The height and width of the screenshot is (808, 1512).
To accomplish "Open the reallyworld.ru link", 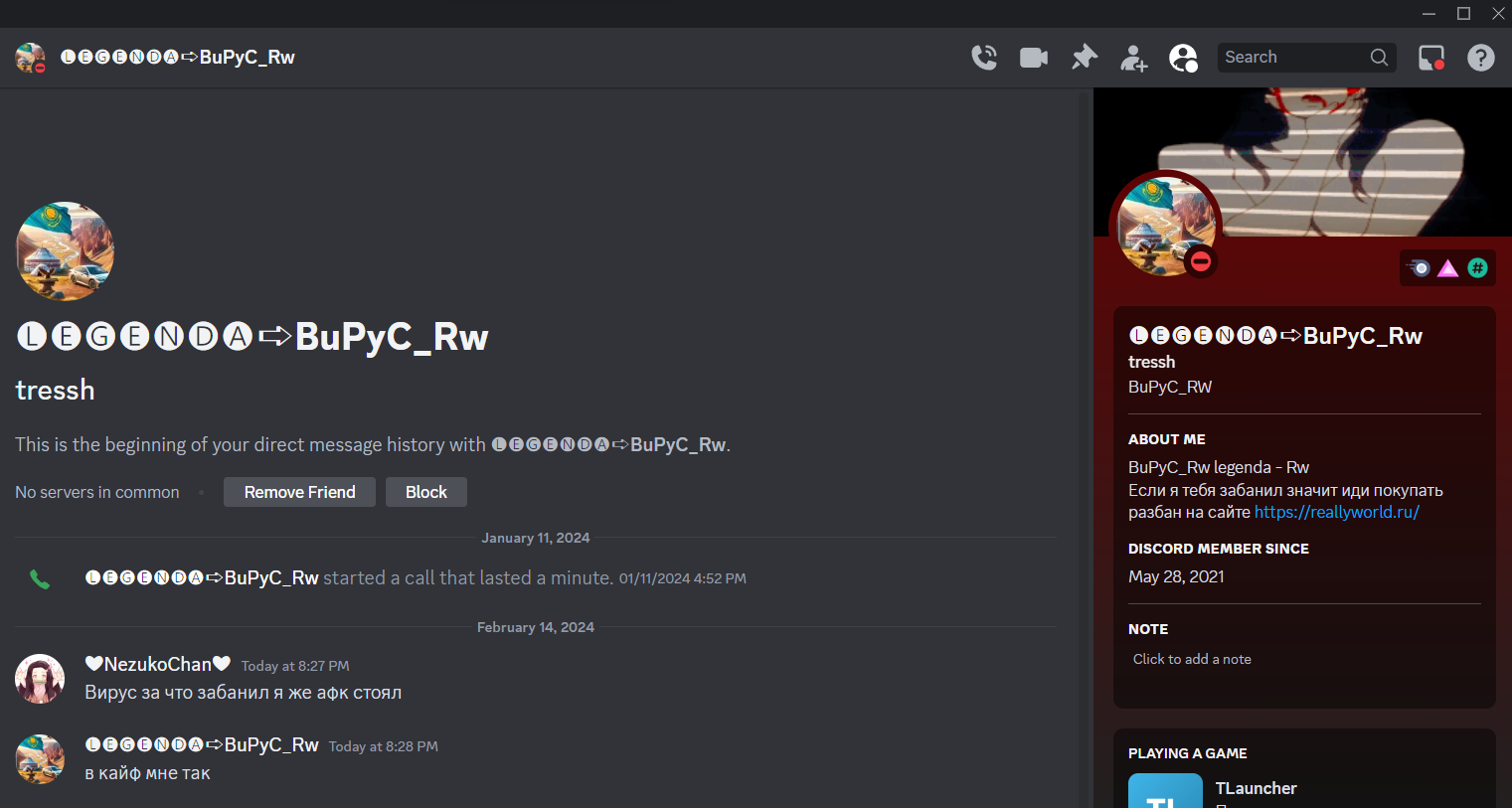I will tap(1336, 512).
